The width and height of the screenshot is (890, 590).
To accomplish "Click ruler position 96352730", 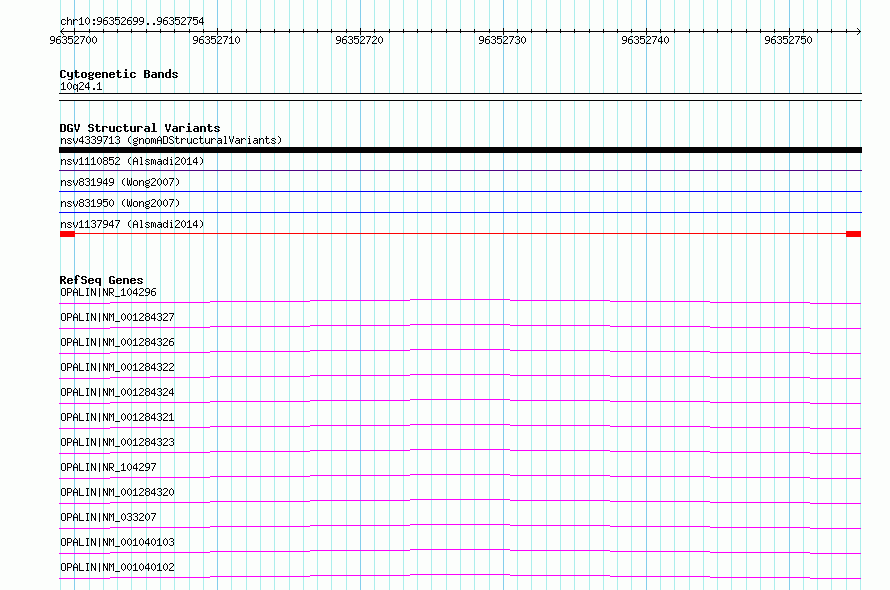I will coord(502,40).
